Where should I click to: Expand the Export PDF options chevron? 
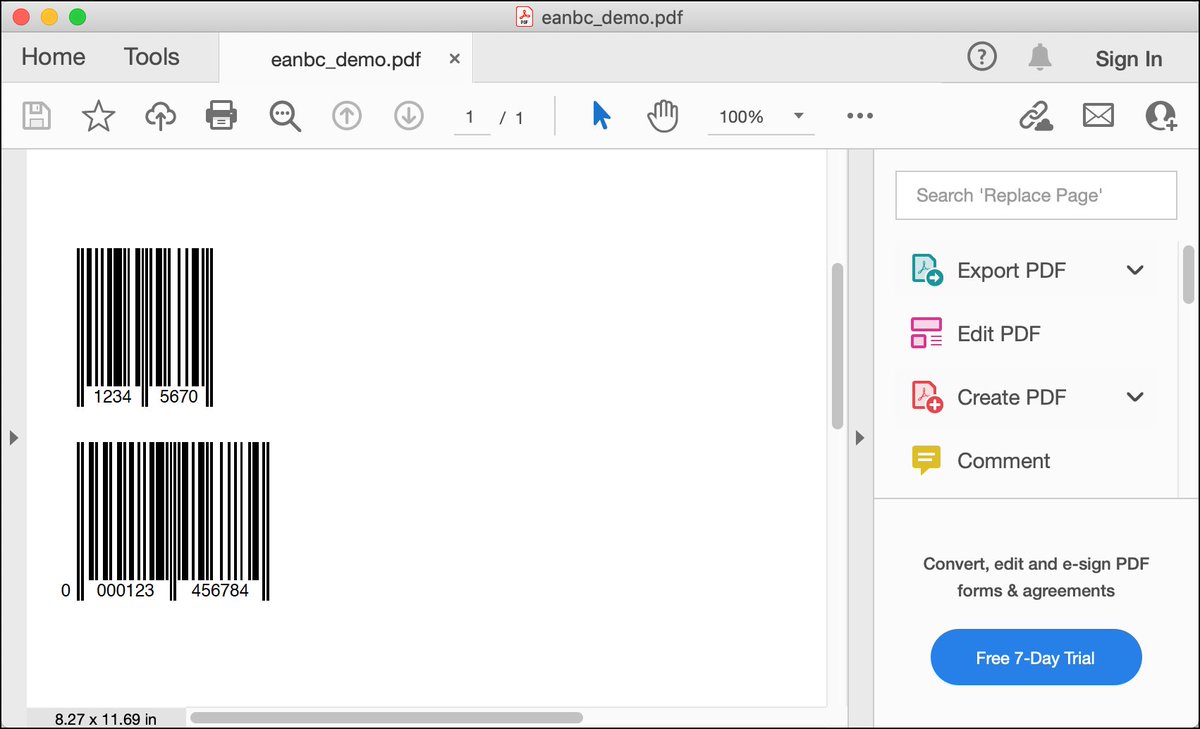1135,270
